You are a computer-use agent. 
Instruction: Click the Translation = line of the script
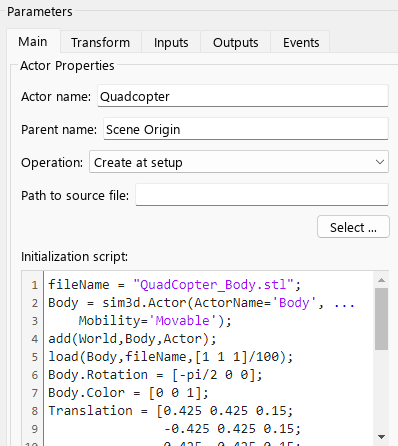(171, 411)
